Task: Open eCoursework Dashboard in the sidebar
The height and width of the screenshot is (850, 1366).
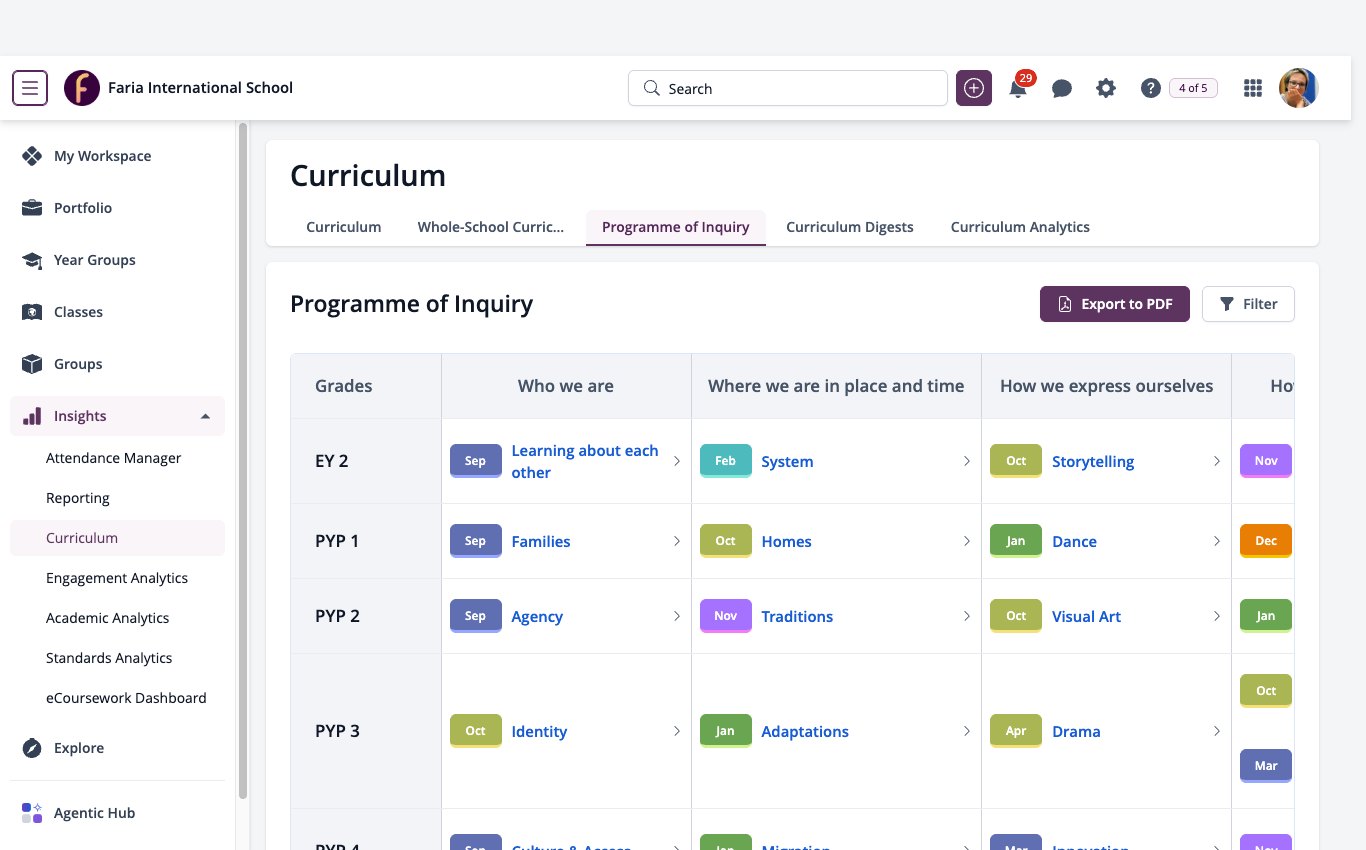Action: (126, 698)
